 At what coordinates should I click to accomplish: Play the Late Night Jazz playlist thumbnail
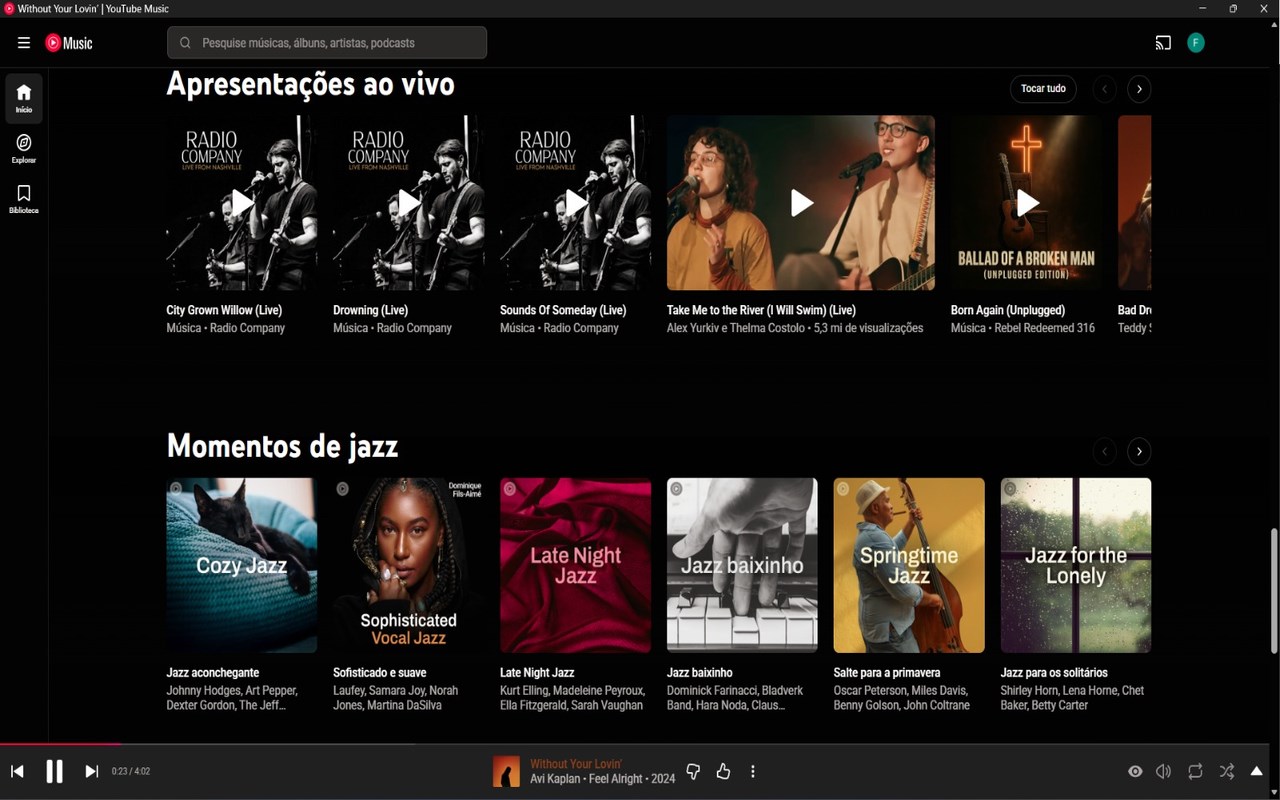(x=575, y=565)
